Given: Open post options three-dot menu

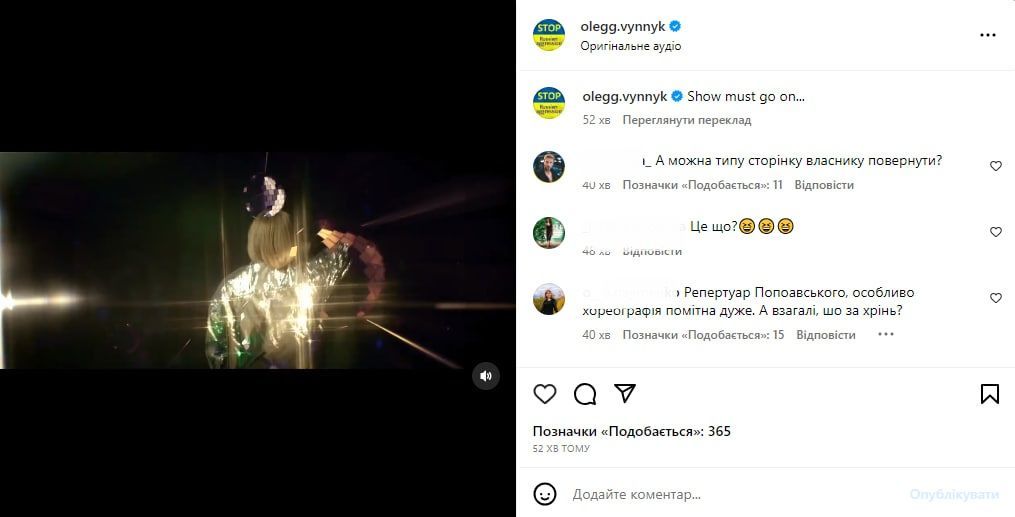Looking at the screenshot, I should click(988, 35).
